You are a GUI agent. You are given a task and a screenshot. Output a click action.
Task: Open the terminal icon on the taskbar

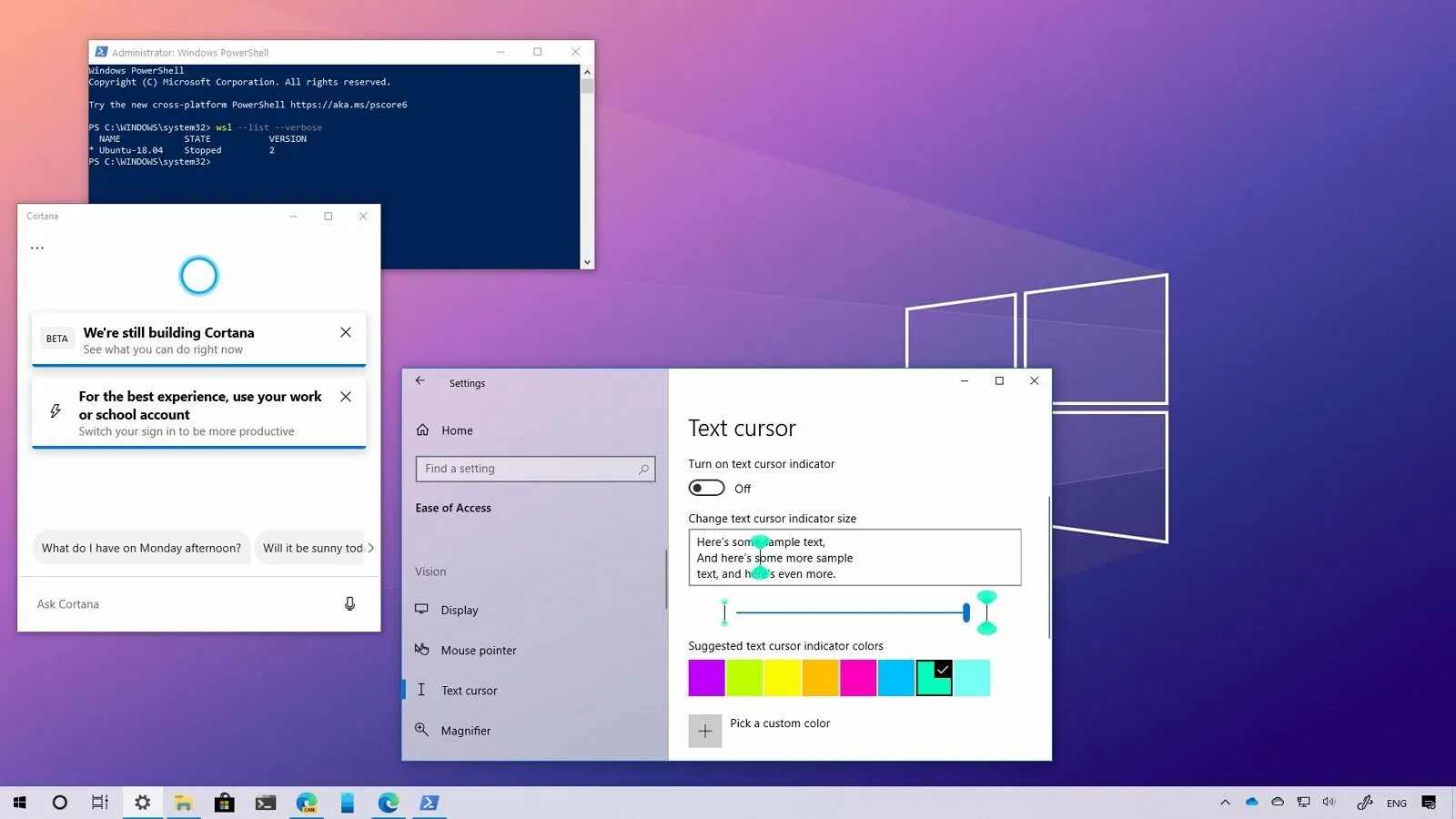(266, 803)
